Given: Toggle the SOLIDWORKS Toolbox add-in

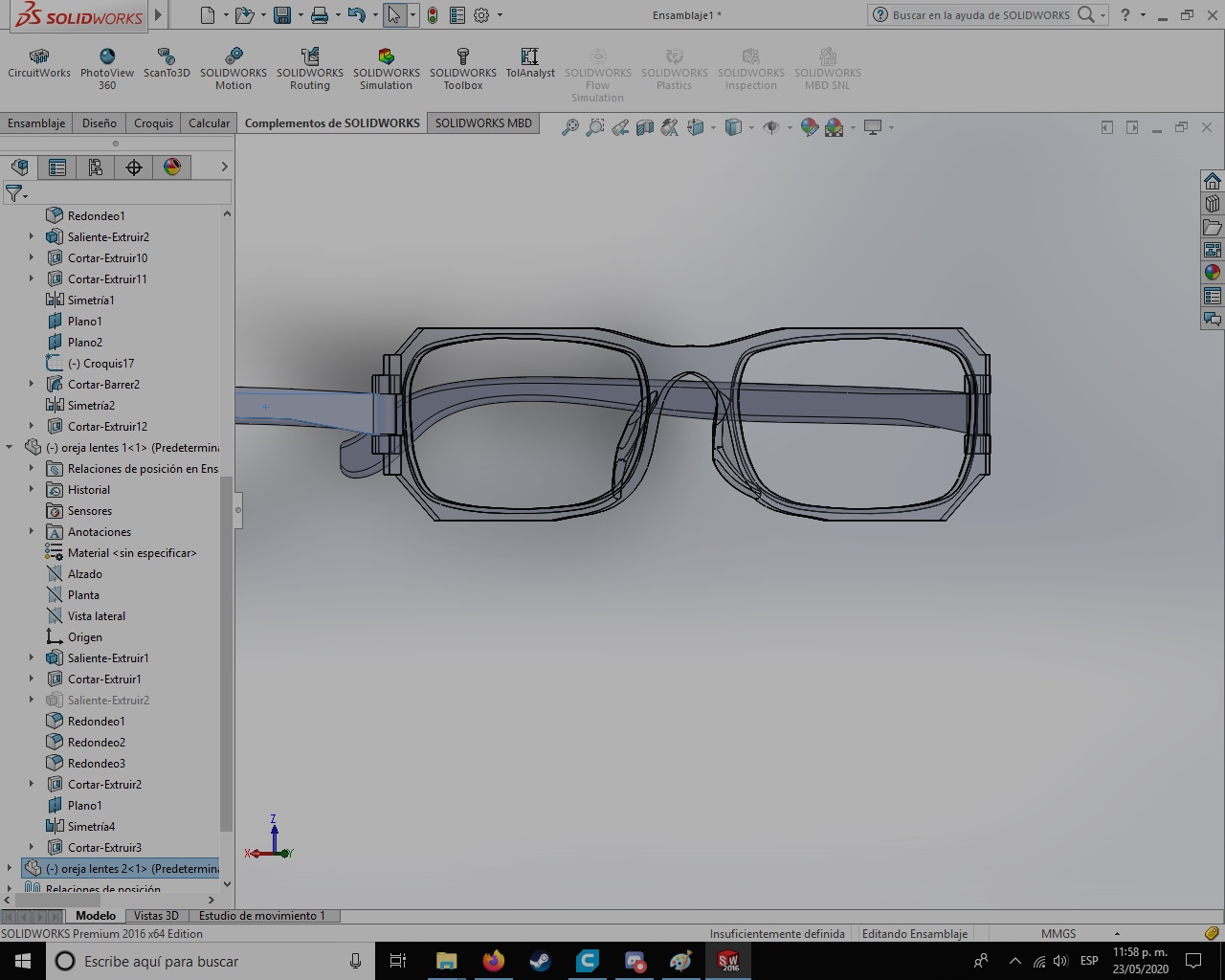Looking at the screenshot, I should point(463,69).
